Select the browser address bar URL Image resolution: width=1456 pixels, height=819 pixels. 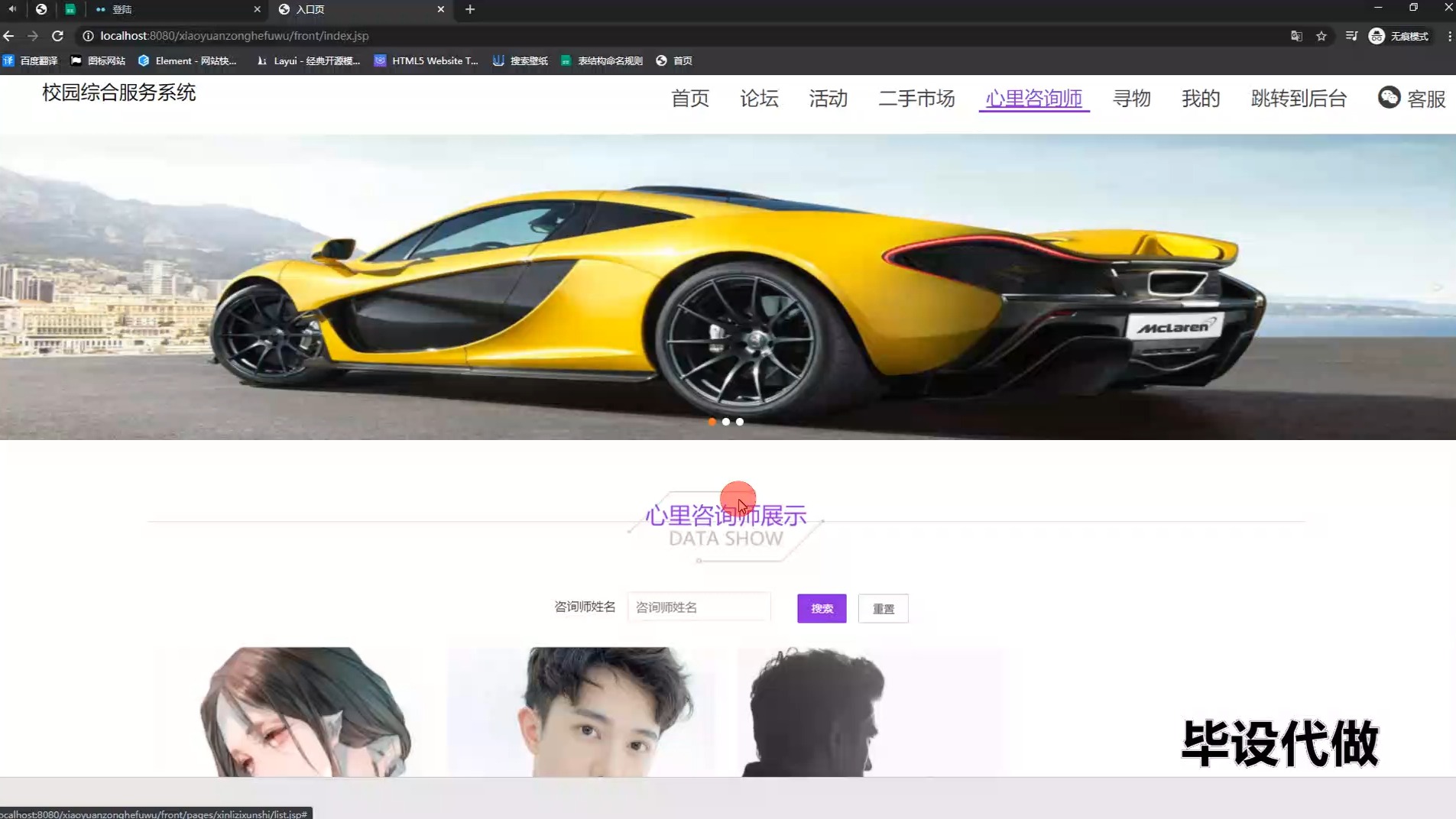pos(235,36)
